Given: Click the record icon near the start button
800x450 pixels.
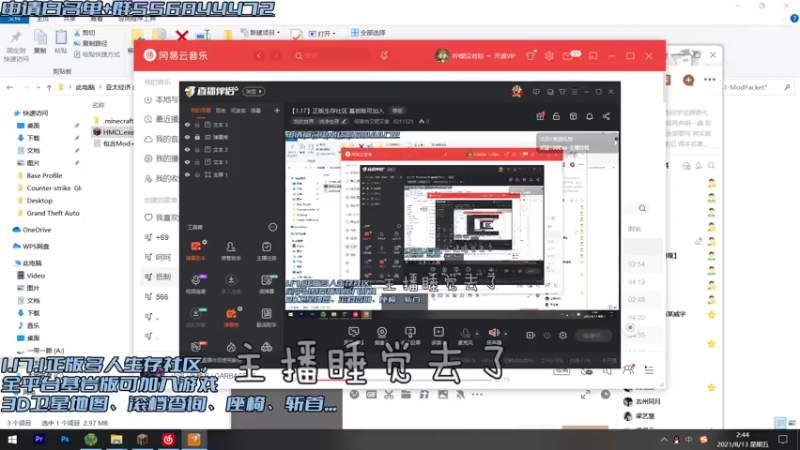Looking at the screenshot, I should [531, 335].
